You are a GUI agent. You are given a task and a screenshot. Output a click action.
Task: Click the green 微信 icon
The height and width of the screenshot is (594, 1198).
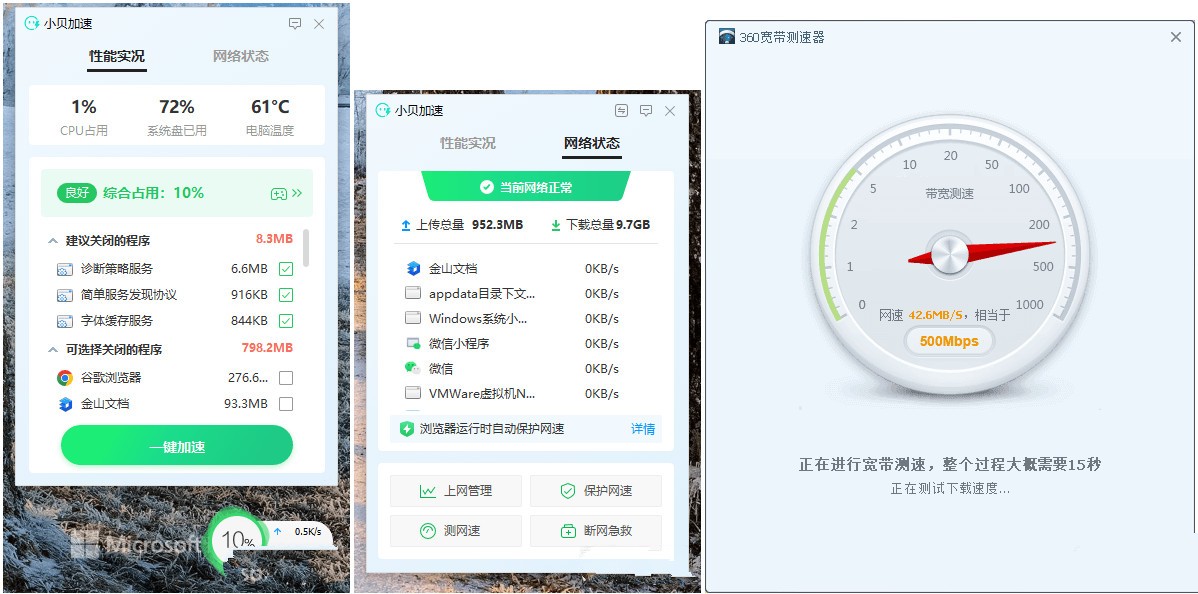pyautogui.click(x=413, y=368)
